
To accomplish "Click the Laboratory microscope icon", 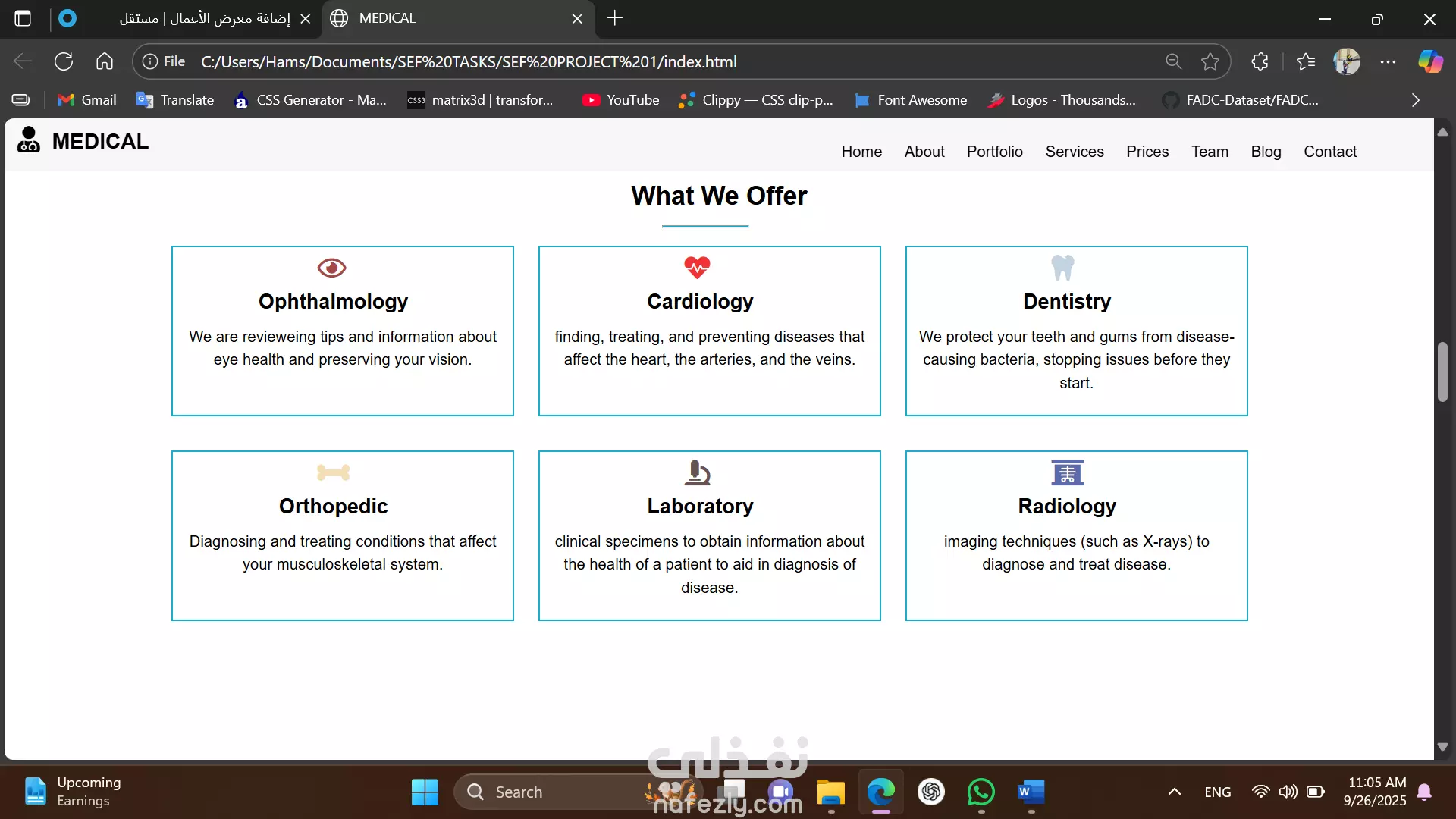I will coord(697,472).
